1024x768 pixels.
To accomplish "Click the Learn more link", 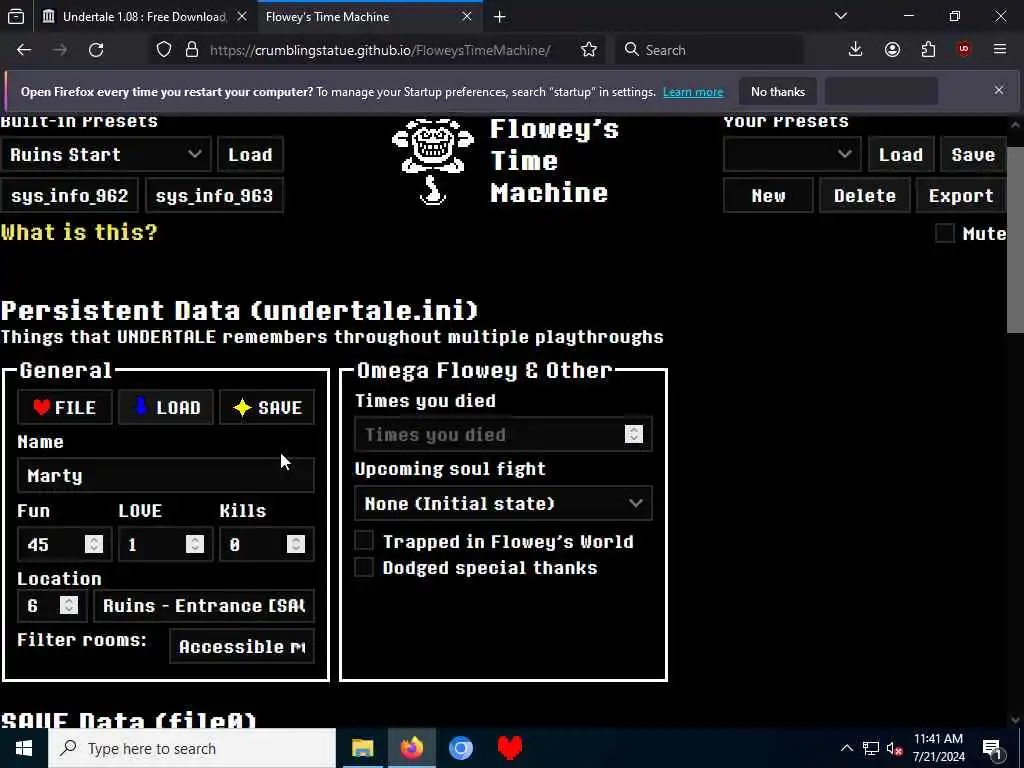I will pyautogui.click(x=693, y=91).
